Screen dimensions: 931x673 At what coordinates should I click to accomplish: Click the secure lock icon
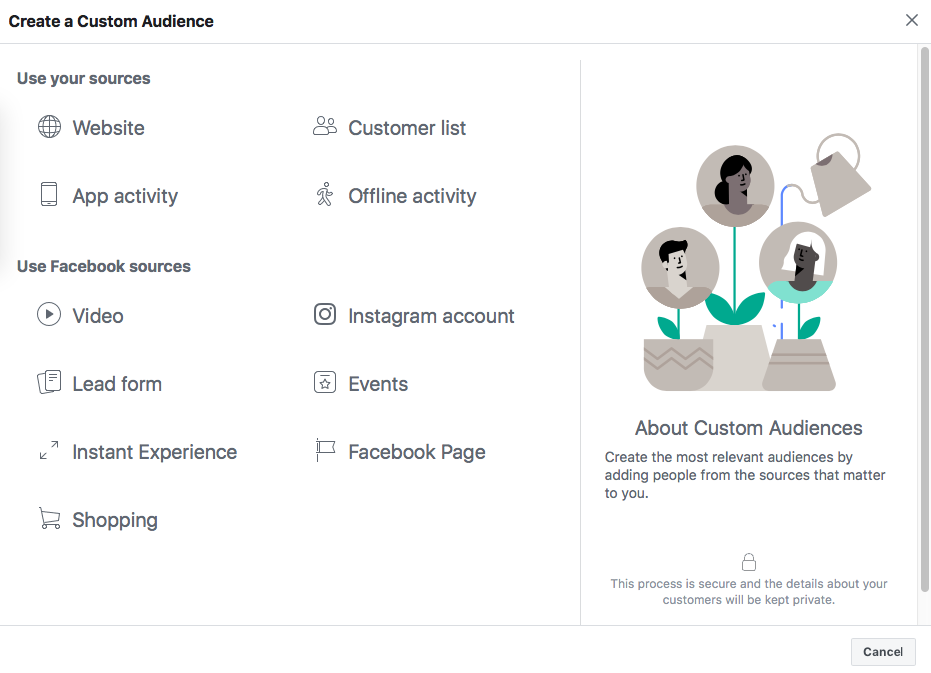coord(749,562)
